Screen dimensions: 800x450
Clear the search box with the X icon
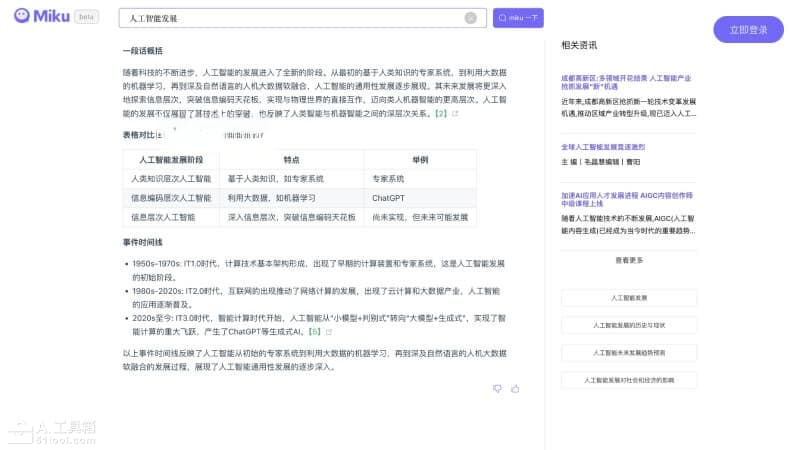point(470,18)
